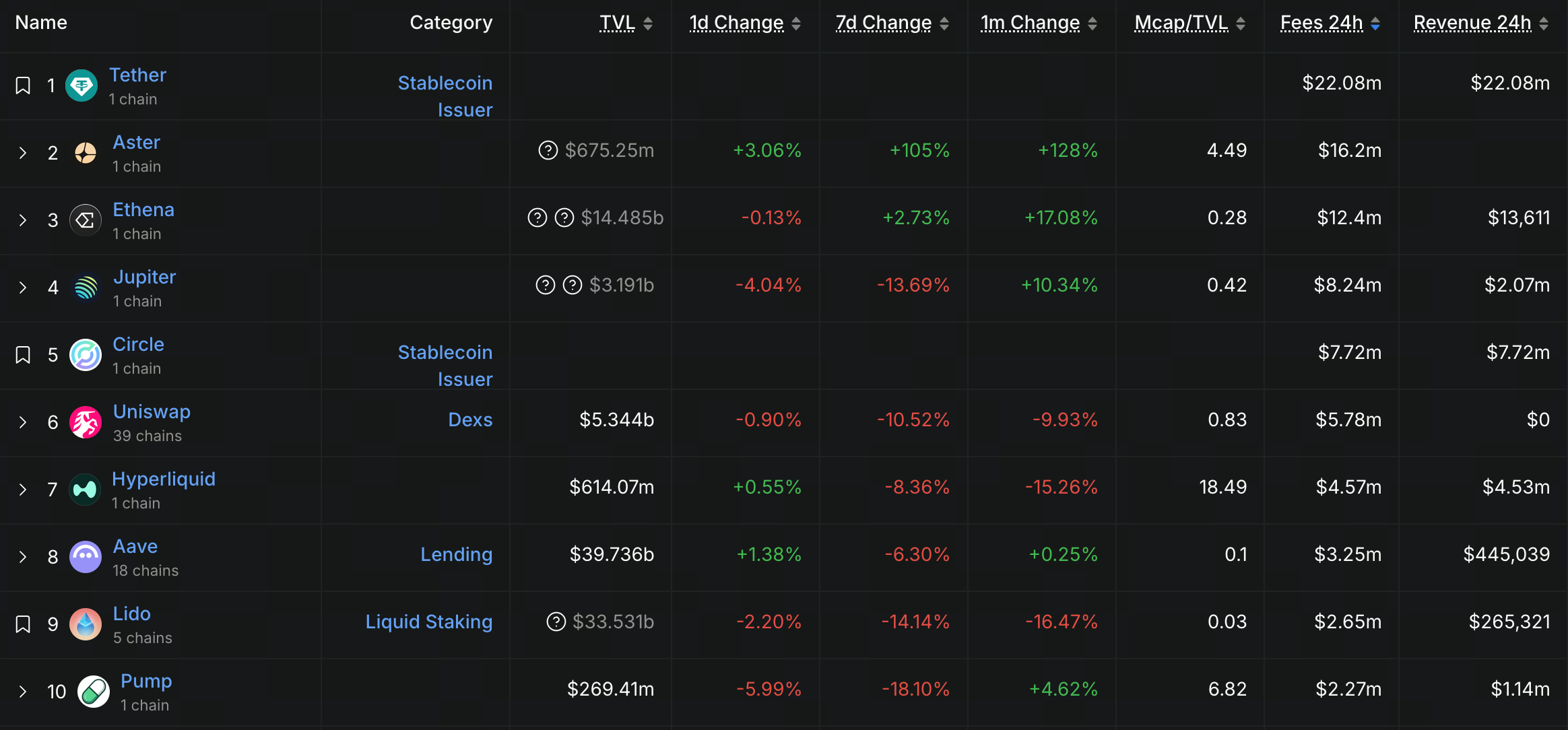Click the question mark icon beside Lido TVL
The width and height of the screenshot is (1568, 730).
tap(556, 622)
